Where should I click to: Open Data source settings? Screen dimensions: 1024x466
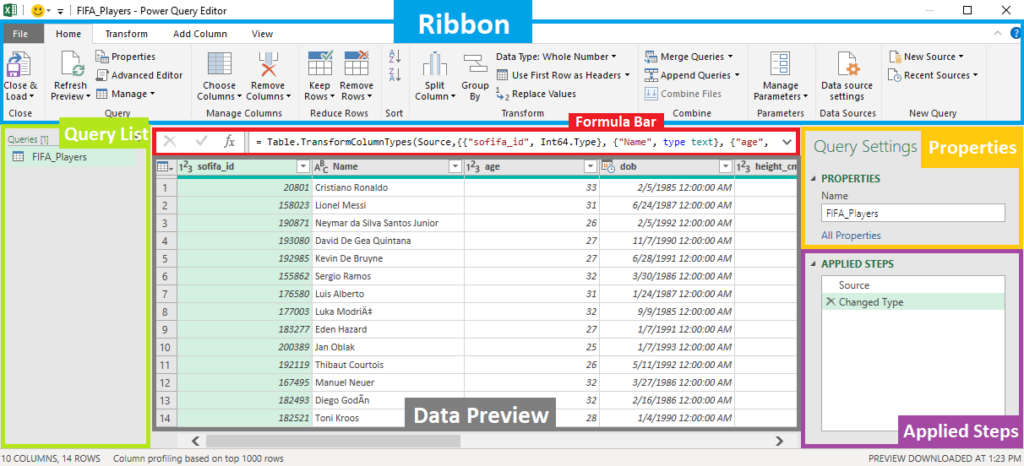[847, 68]
